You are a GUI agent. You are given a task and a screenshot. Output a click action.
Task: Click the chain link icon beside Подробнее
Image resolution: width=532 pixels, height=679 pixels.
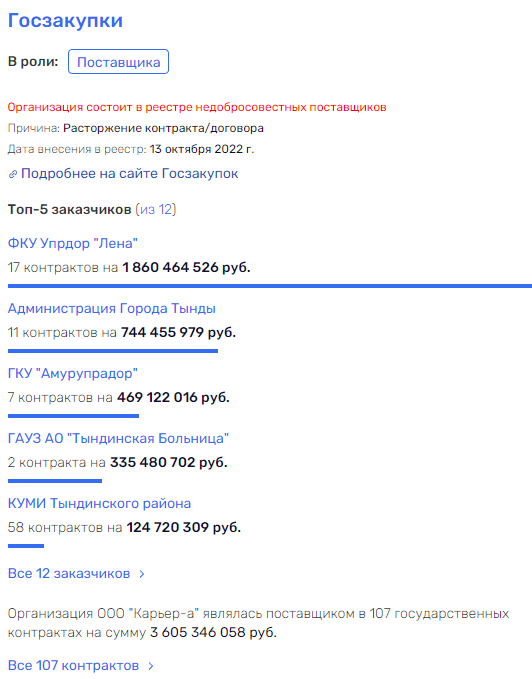[13, 174]
